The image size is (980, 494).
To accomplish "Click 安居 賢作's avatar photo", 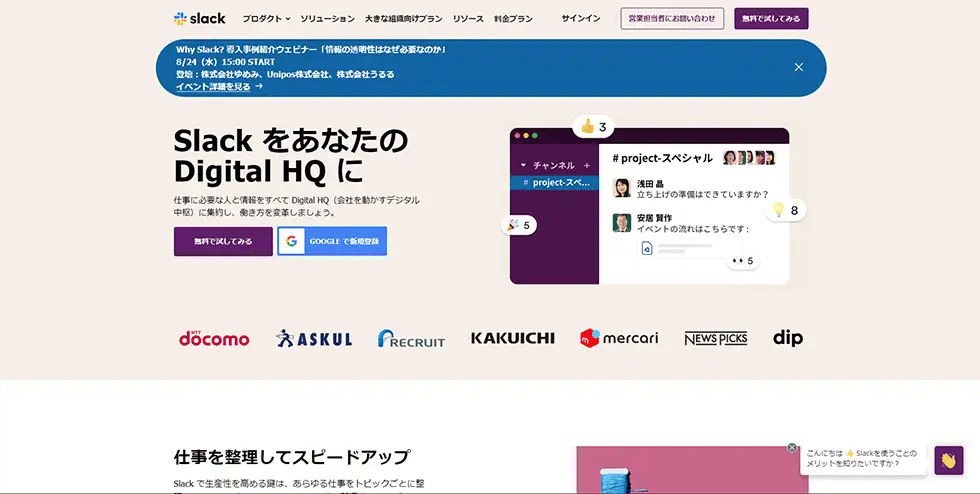I will tap(622, 223).
